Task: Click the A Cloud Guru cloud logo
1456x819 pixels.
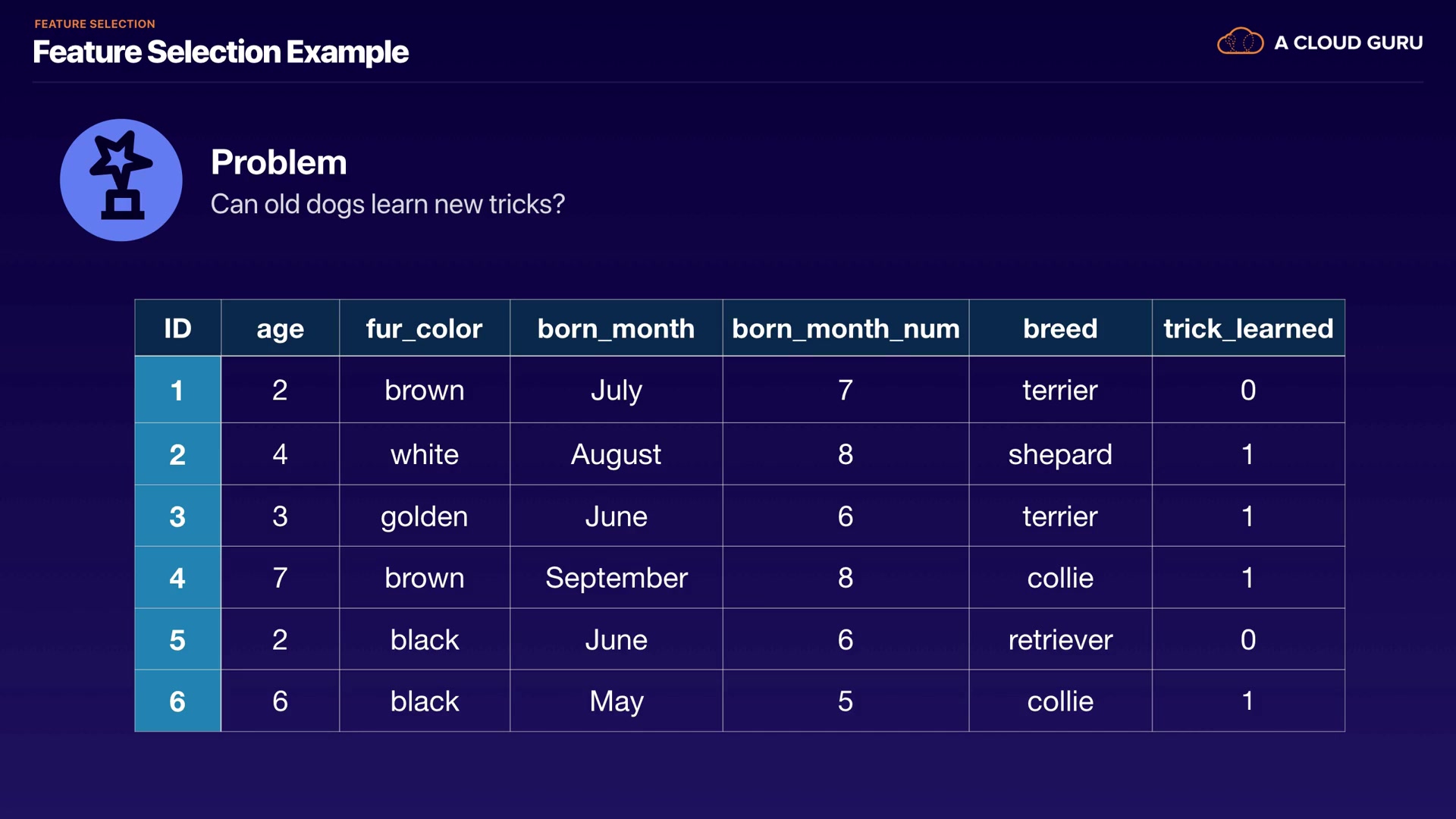Action: 1240,42
